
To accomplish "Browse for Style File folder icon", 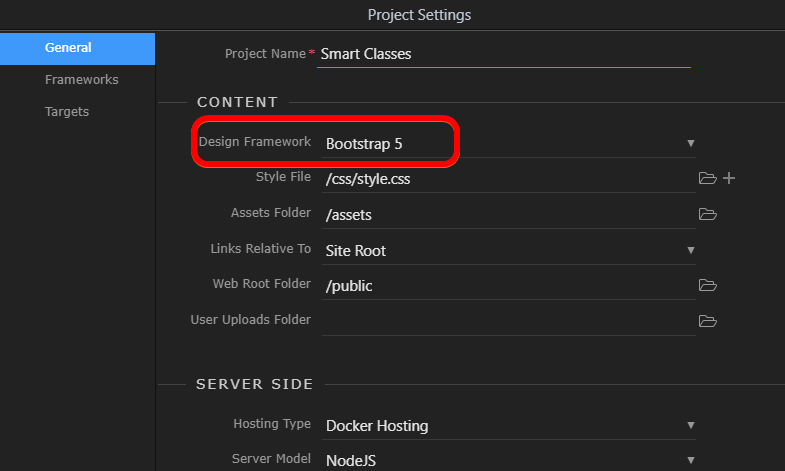I will click(707, 178).
